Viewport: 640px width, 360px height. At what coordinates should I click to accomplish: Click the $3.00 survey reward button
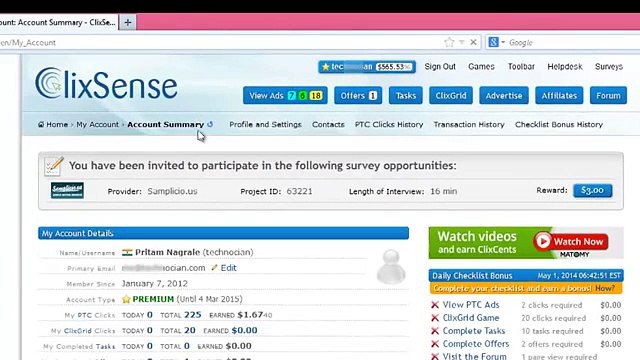pyautogui.click(x=593, y=190)
